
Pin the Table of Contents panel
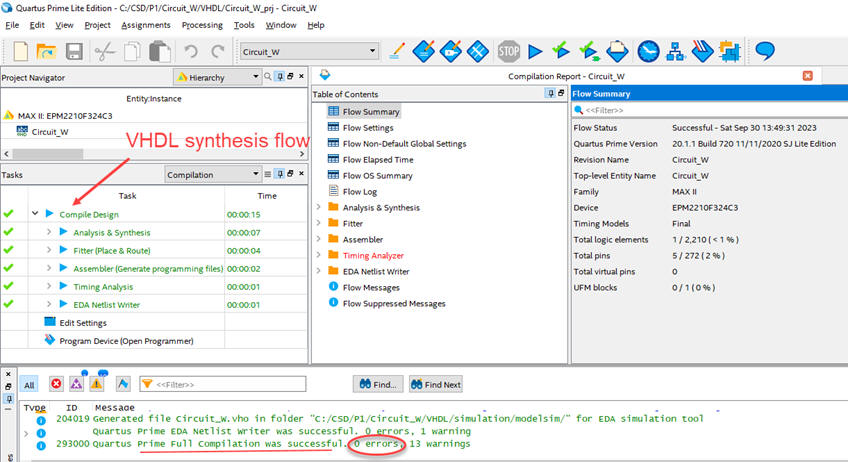[551, 94]
